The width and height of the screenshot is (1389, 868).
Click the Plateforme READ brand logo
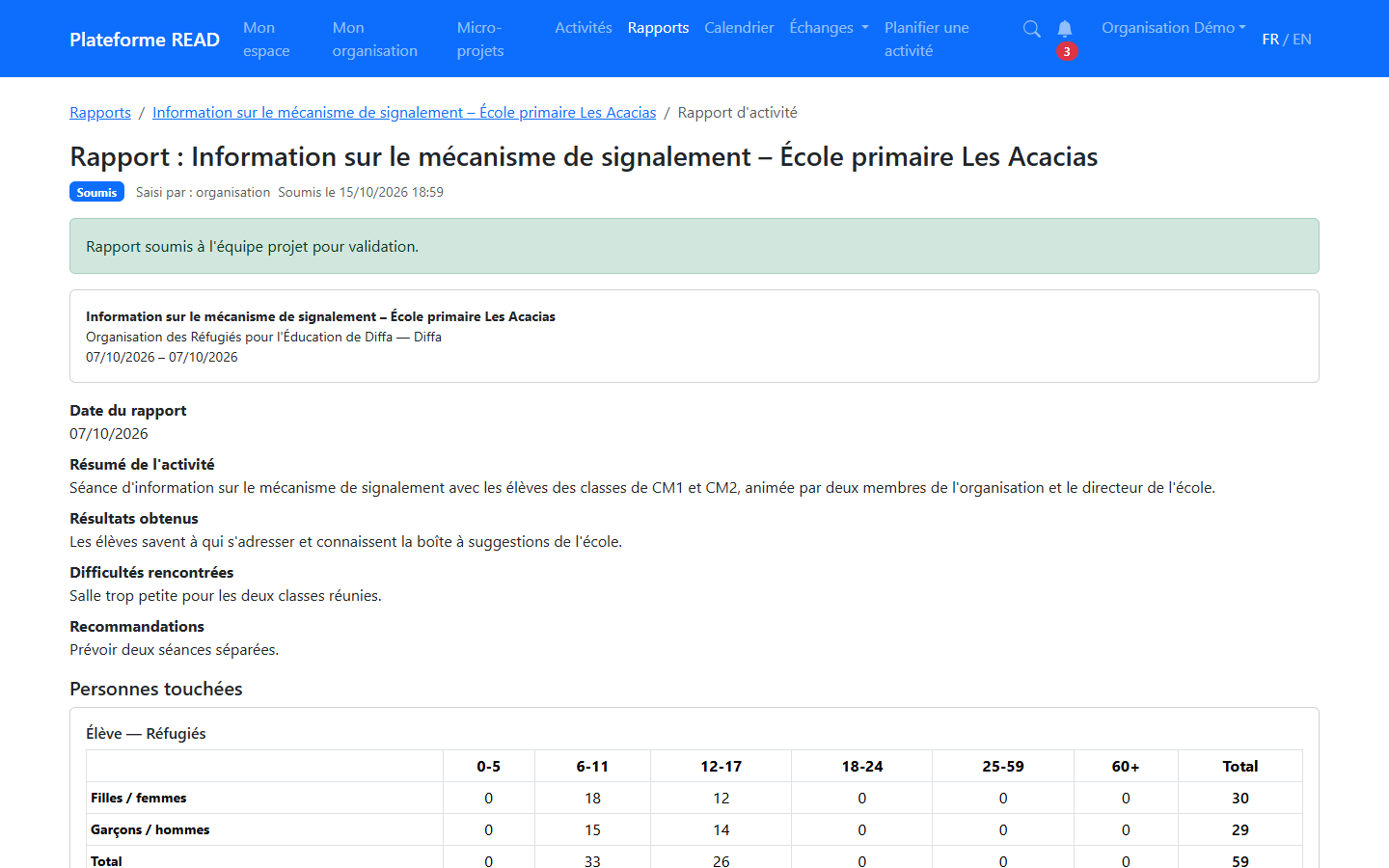pos(145,40)
